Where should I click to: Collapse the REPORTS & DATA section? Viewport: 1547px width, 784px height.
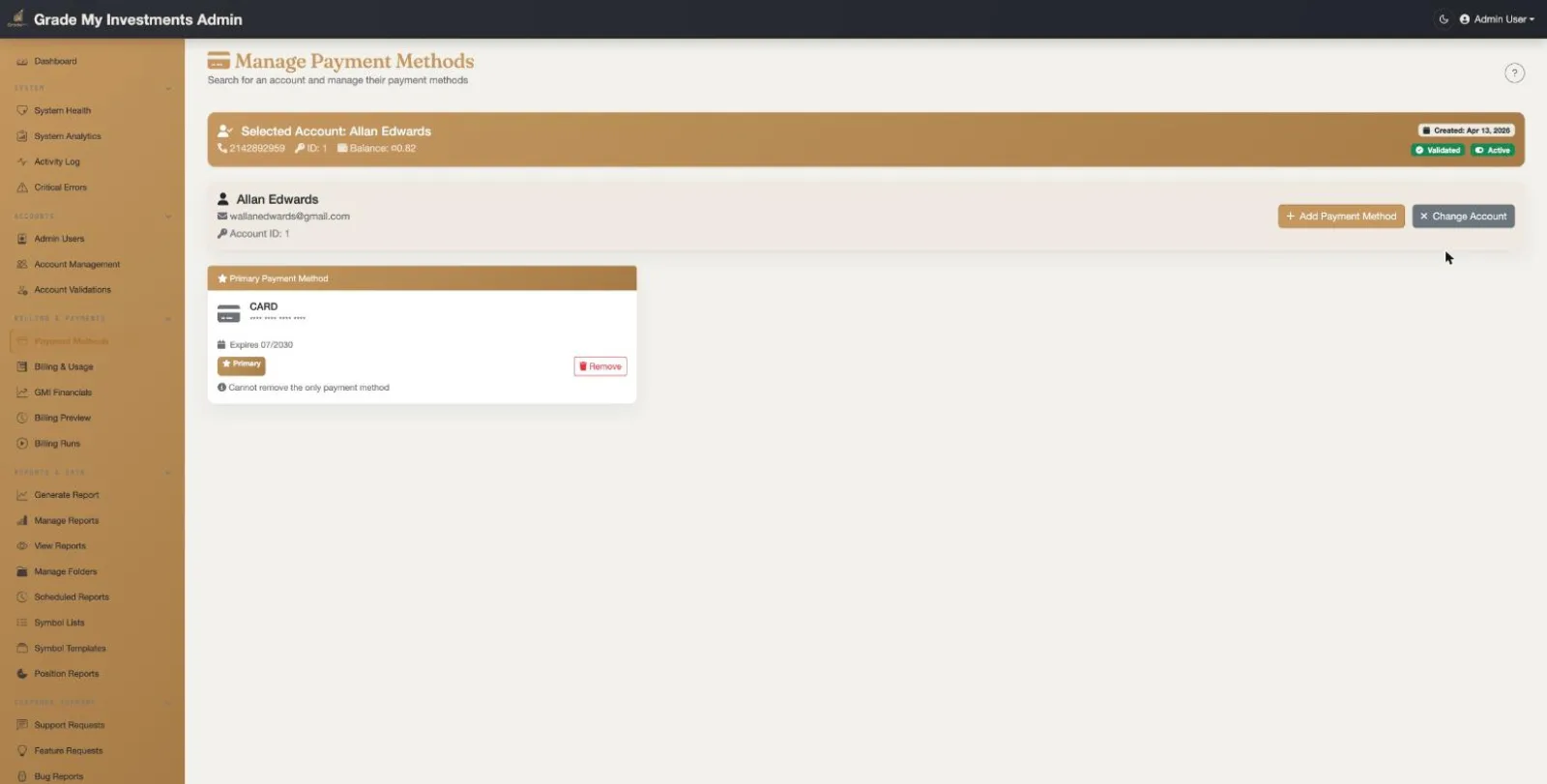tap(168, 473)
